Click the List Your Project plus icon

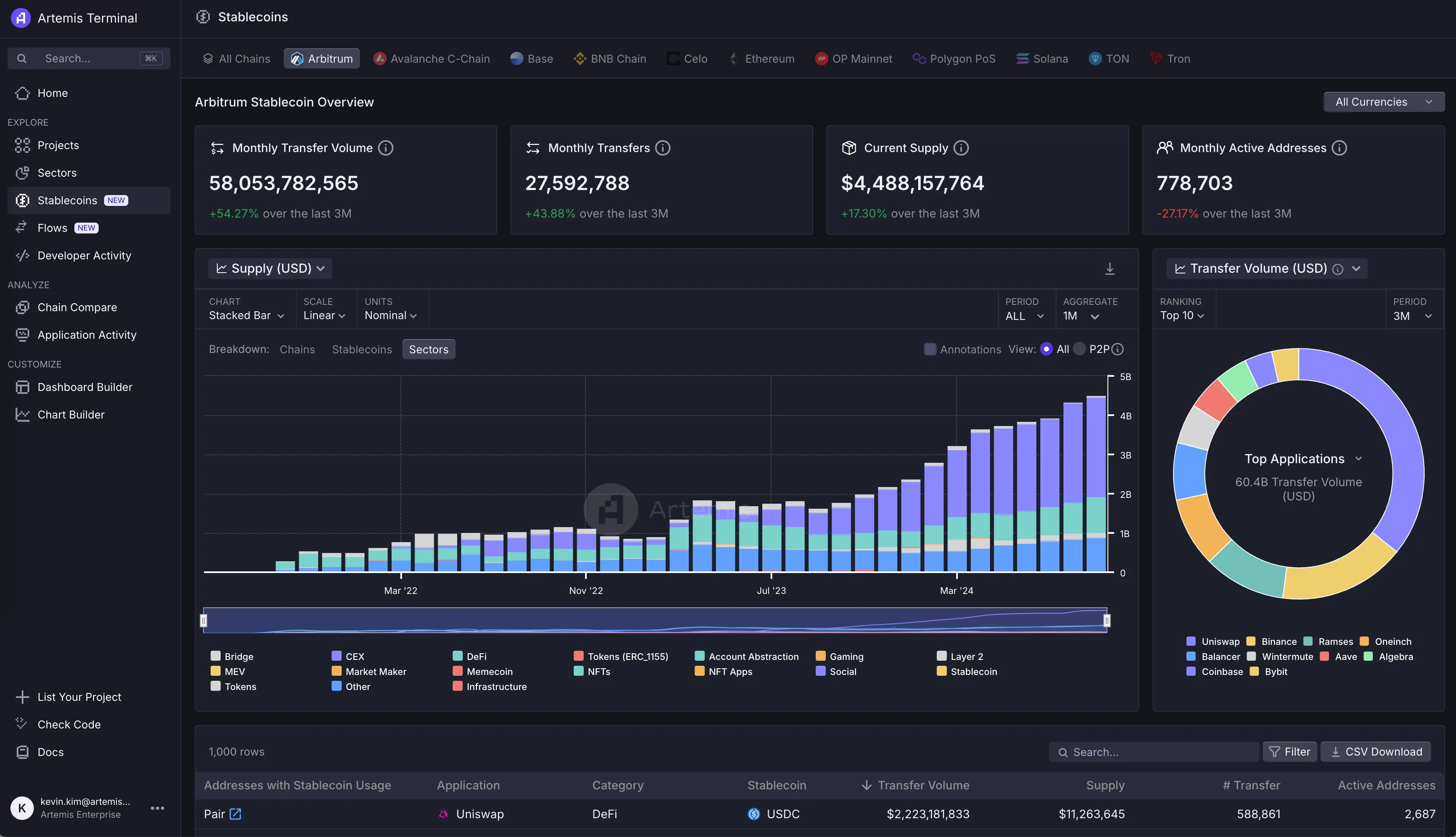[23, 697]
